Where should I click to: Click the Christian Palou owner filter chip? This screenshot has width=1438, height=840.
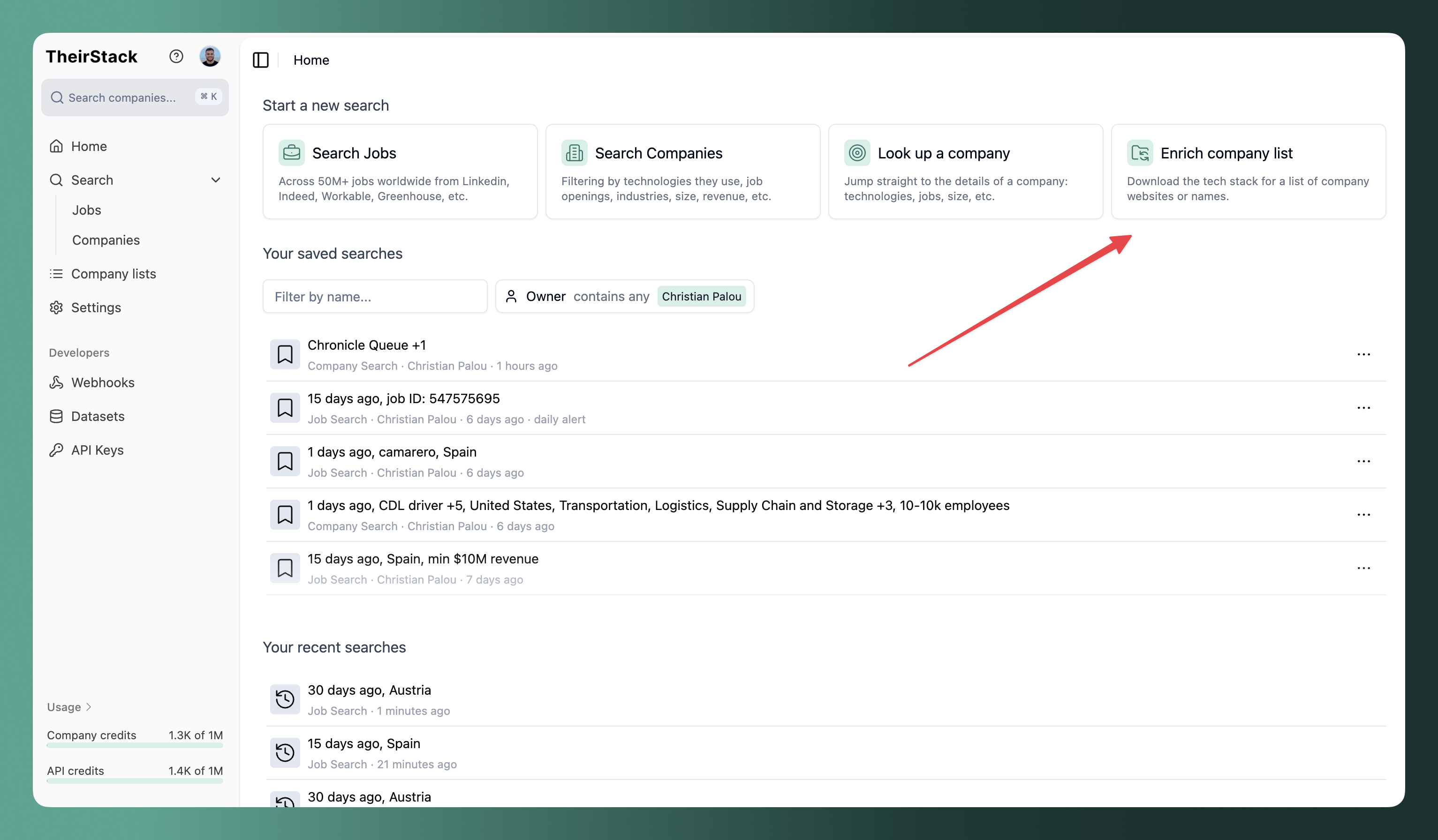coord(702,296)
